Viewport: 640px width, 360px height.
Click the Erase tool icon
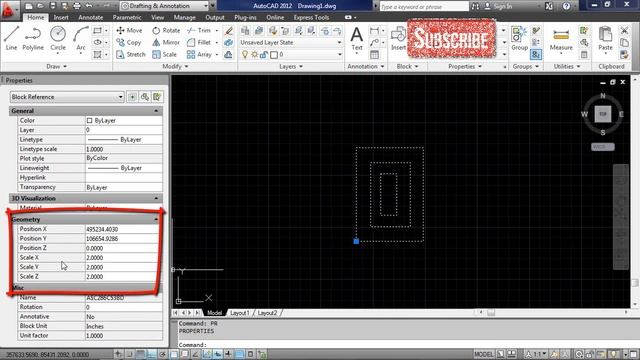[x=229, y=31]
